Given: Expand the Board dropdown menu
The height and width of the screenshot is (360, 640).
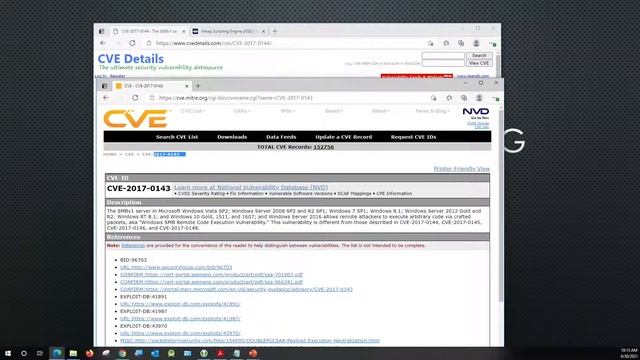Looking at the screenshot, I should click(334, 111).
